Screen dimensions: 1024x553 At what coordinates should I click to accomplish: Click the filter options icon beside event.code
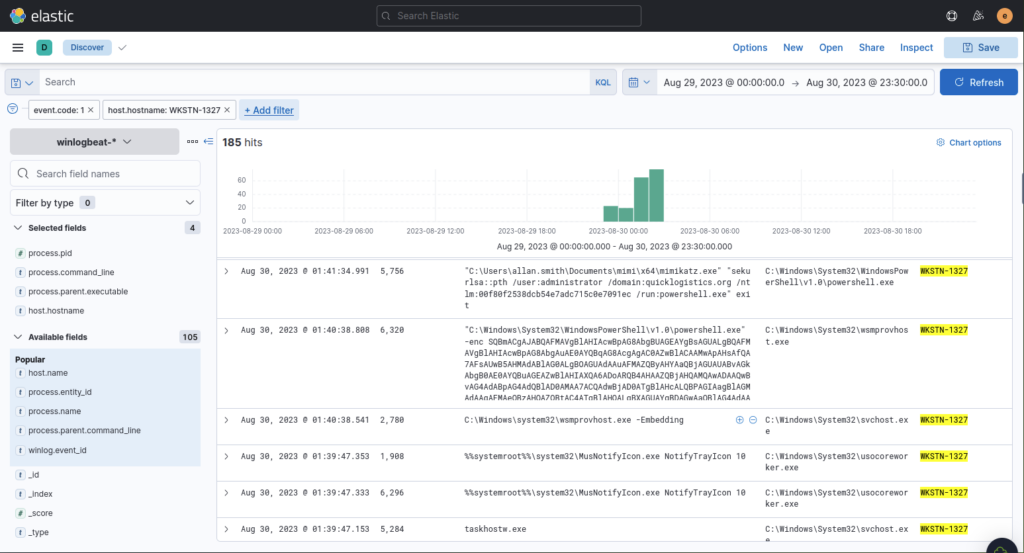[12, 109]
